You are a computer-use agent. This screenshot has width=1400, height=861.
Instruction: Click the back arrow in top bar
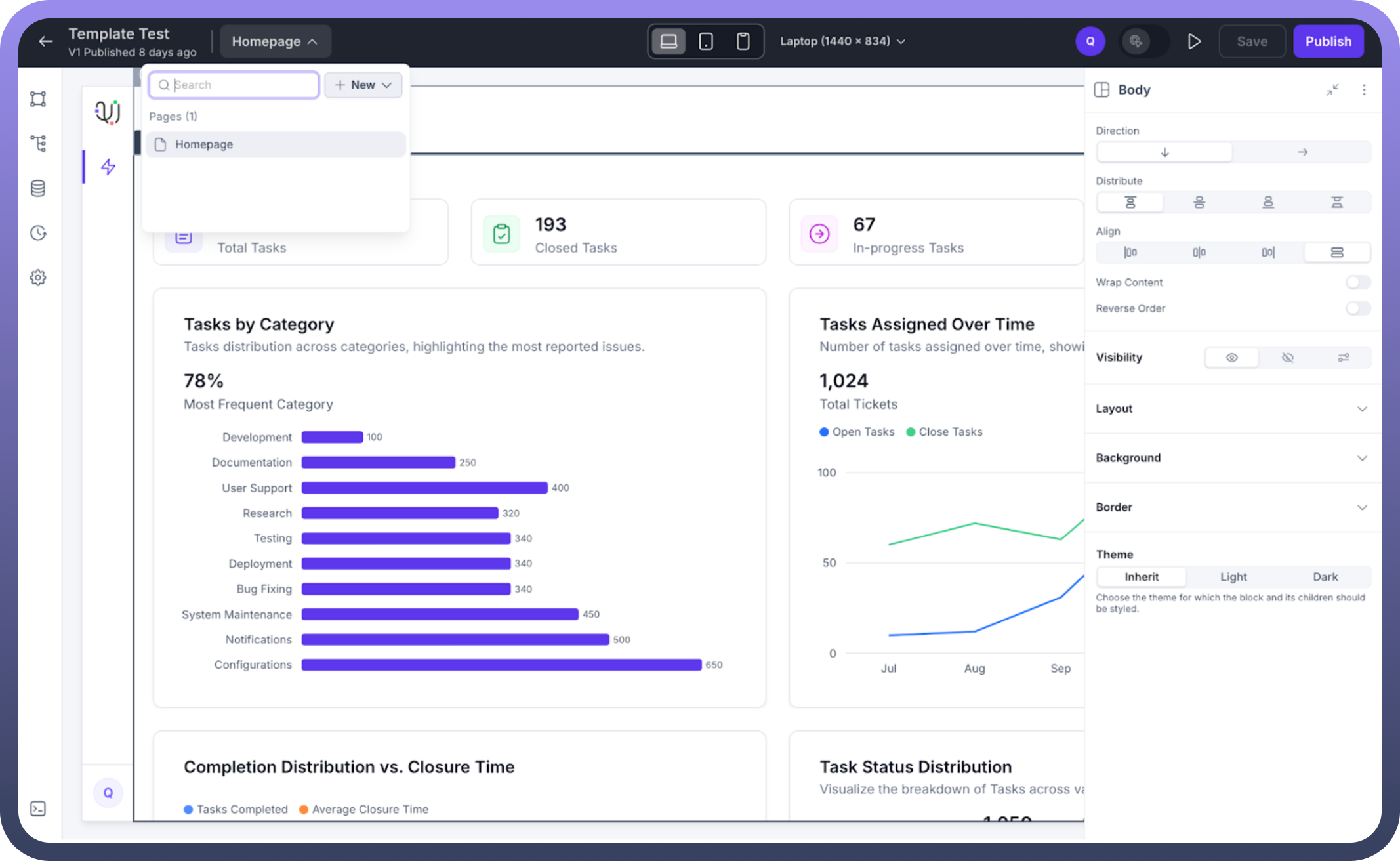pos(45,41)
